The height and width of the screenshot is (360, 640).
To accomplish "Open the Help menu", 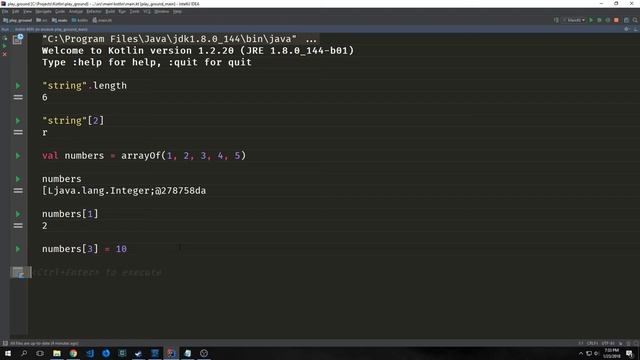I will click(x=177, y=11).
